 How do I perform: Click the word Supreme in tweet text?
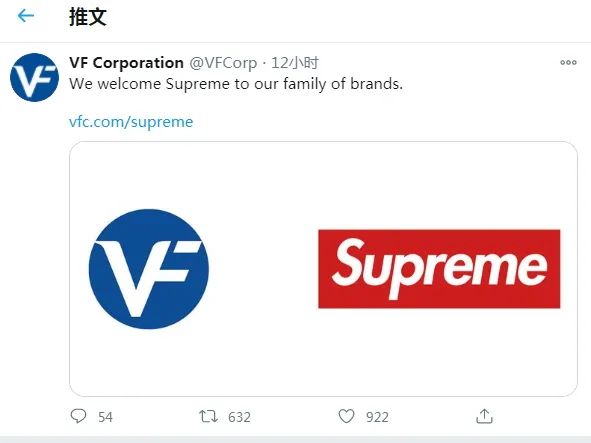click(x=198, y=84)
